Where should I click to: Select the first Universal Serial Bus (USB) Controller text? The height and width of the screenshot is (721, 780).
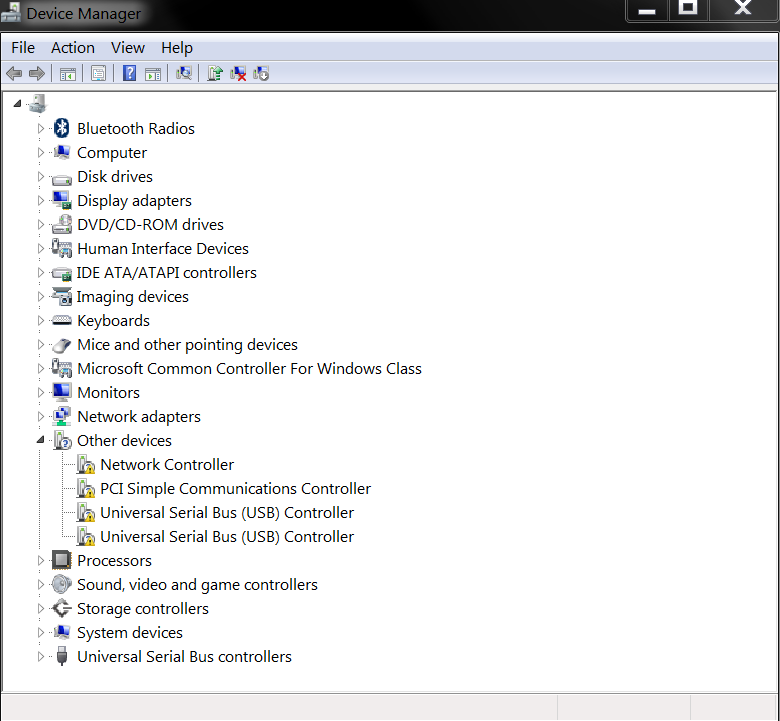[227, 513]
